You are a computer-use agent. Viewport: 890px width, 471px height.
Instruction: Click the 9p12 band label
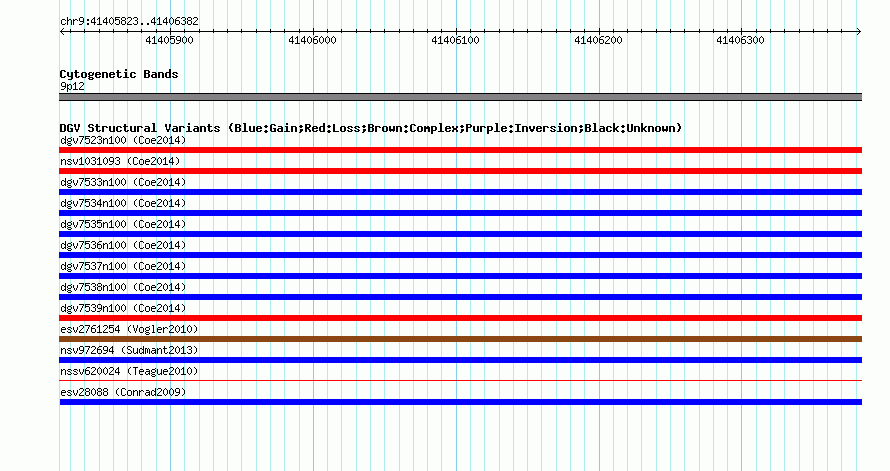[x=72, y=86]
